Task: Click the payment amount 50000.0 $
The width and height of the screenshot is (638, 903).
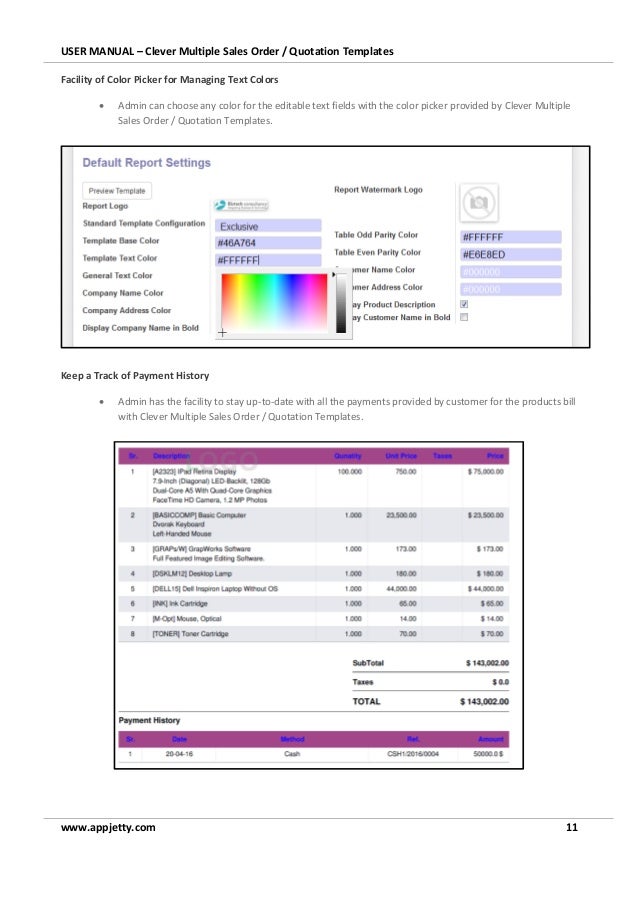Action: tap(488, 754)
